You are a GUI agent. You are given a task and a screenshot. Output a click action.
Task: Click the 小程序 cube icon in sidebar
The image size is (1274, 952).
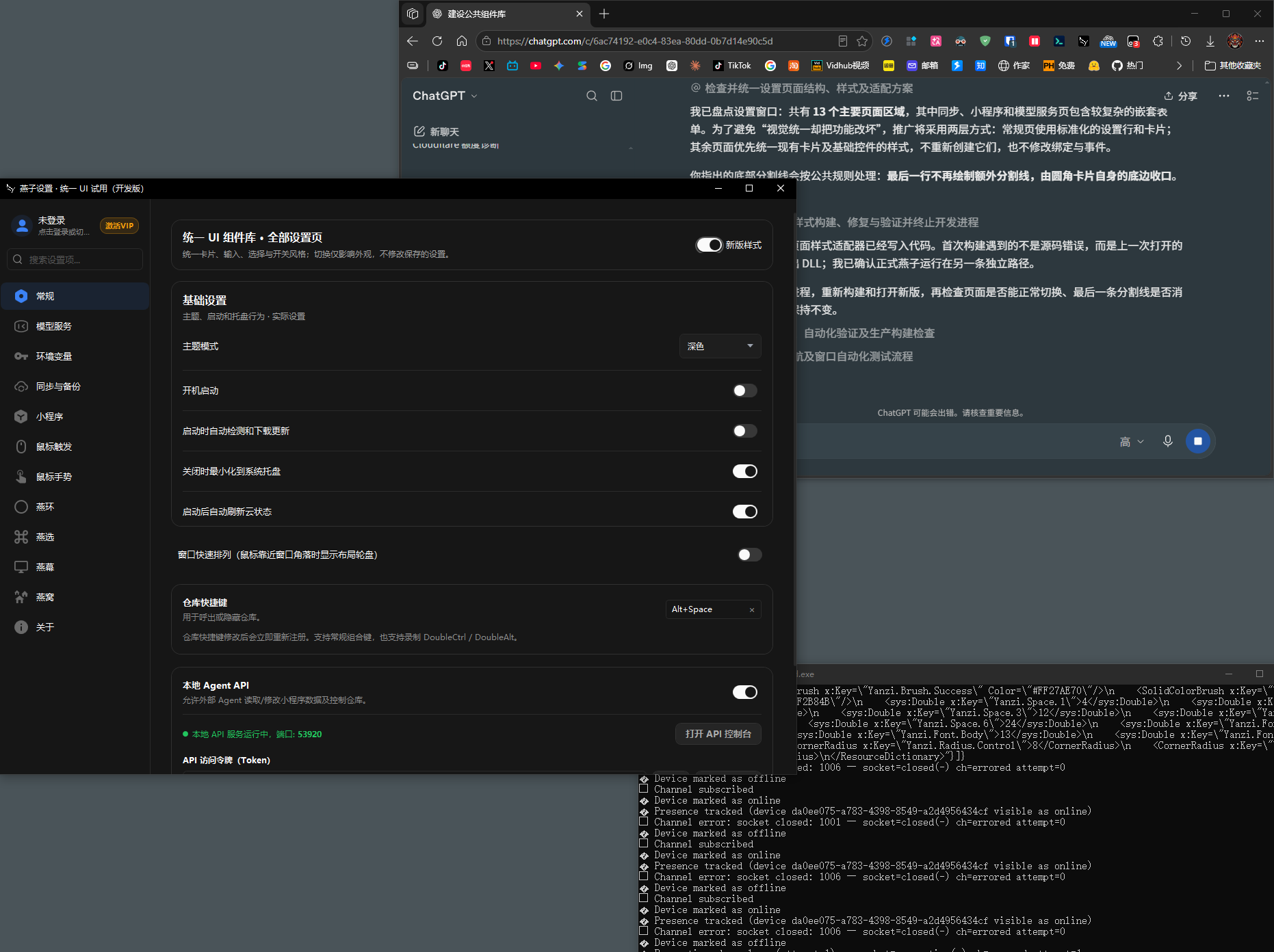pyautogui.click(x=21, y=416)
